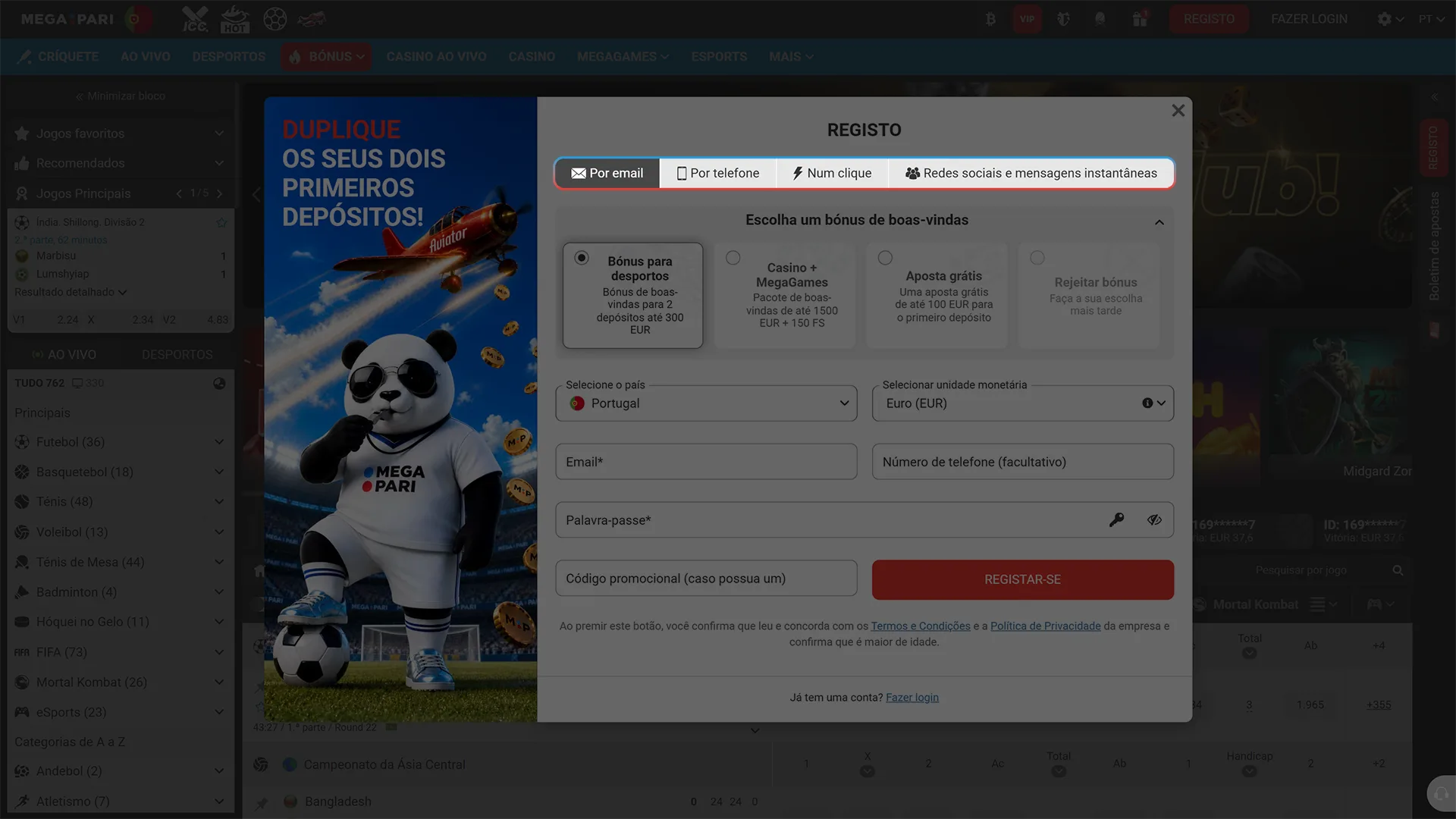
Task: Open the notifications bell icon
Action: [x=1100, y=19]
